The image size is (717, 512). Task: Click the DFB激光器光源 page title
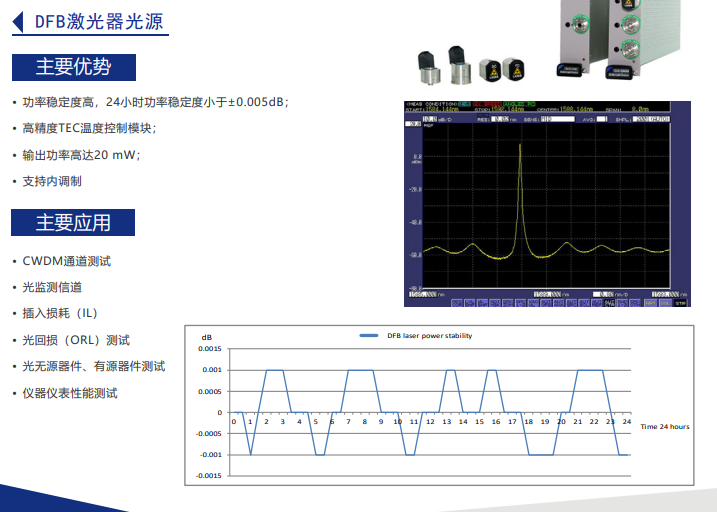click(99, 21)
